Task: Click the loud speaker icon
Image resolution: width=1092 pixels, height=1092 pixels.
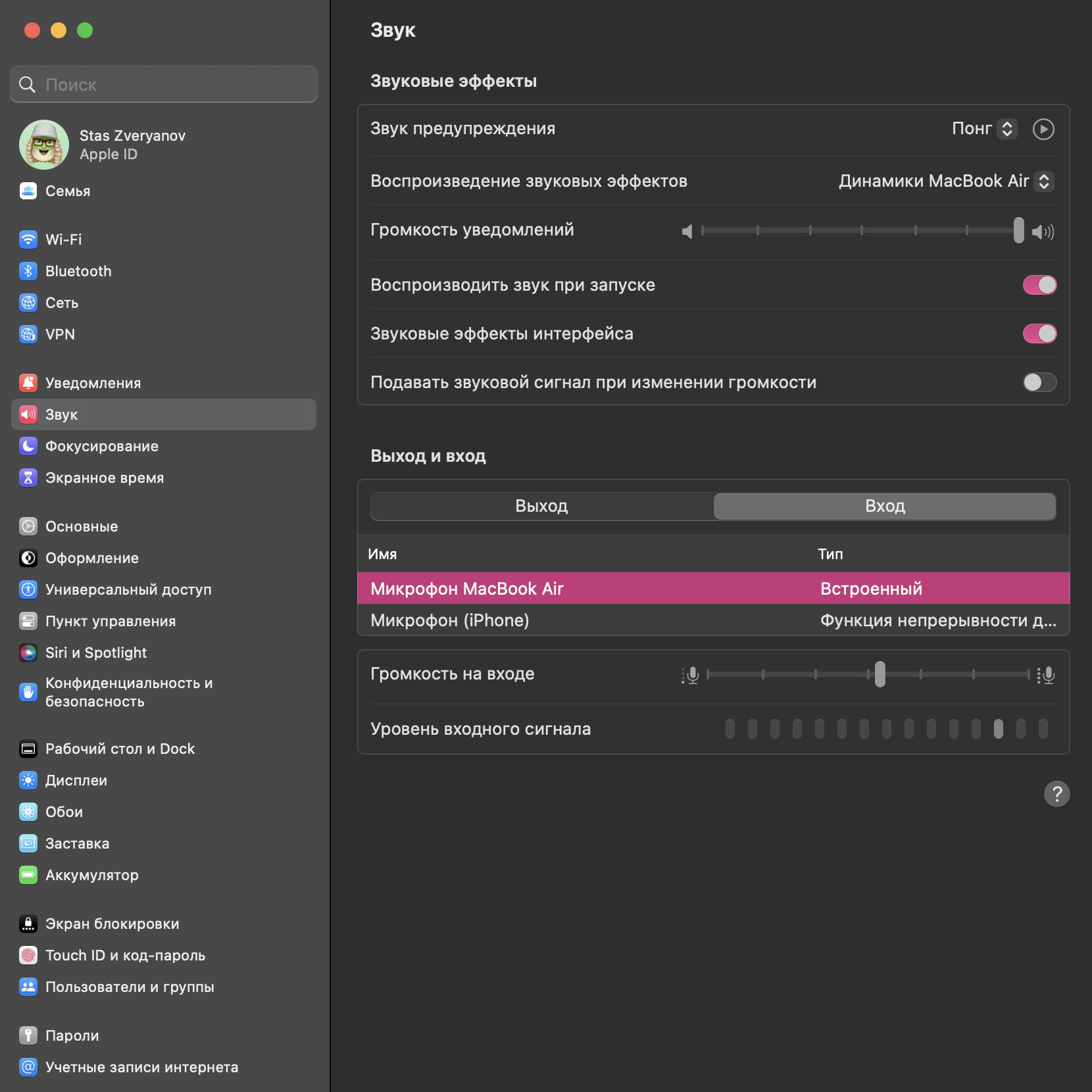Action: pos(1043,232)
